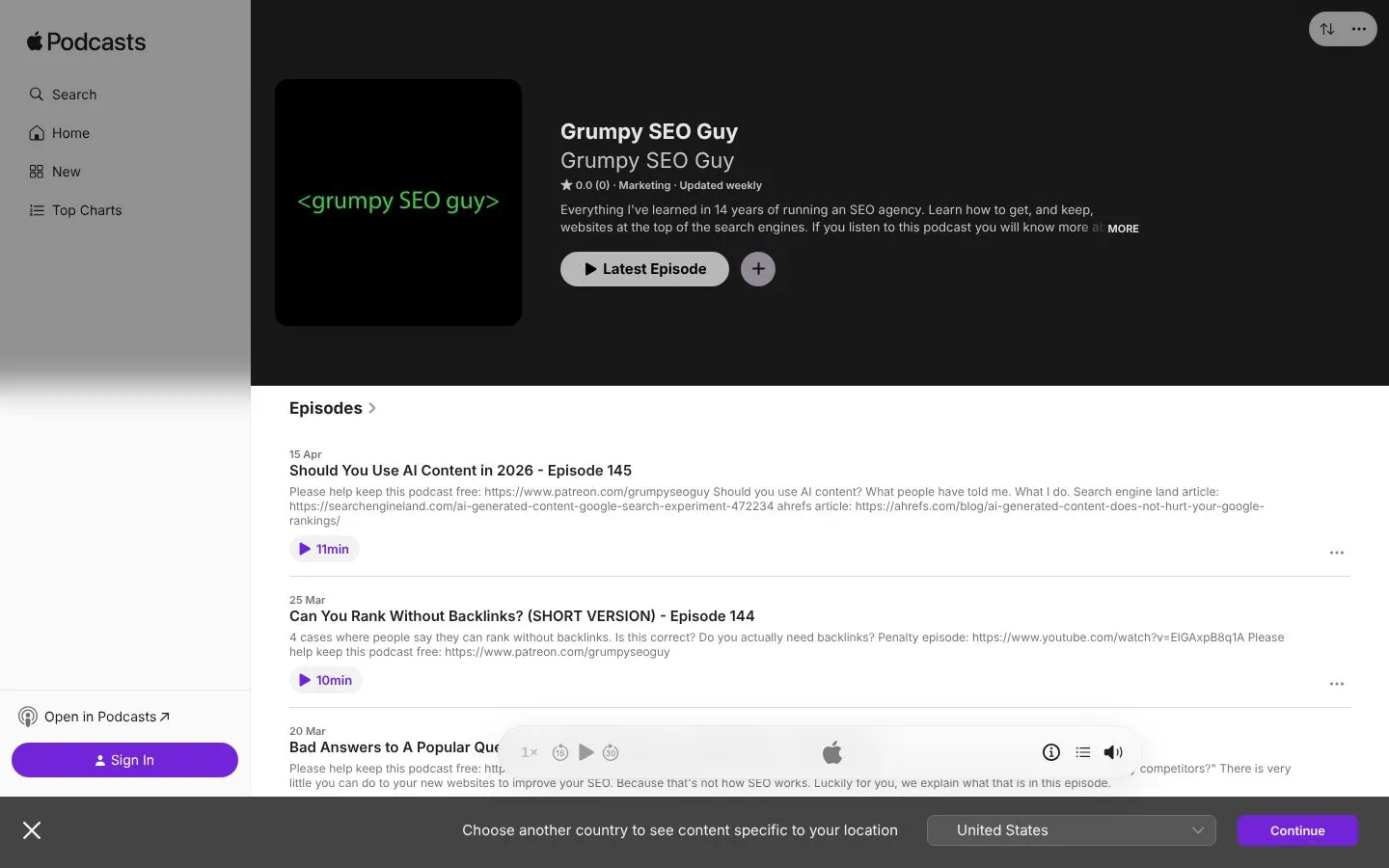Screen dimensions: 1389x868
Task: Expand the Episodes section chevron
Action: click(372, 408)
